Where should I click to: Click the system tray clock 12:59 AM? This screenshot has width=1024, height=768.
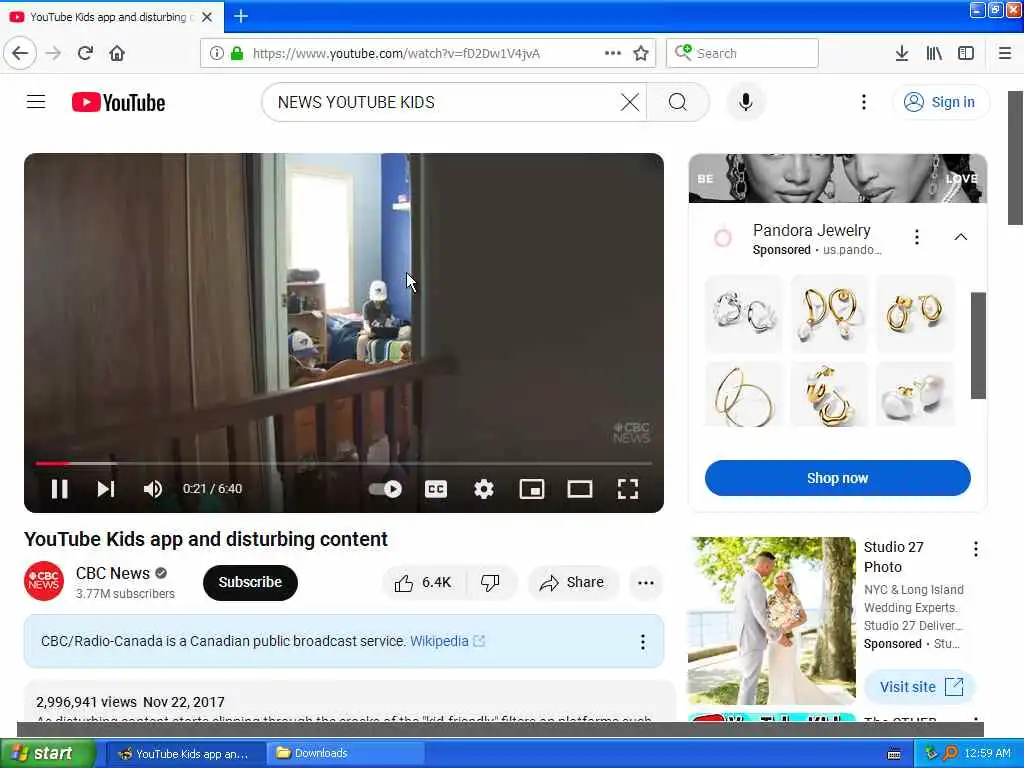987,754
